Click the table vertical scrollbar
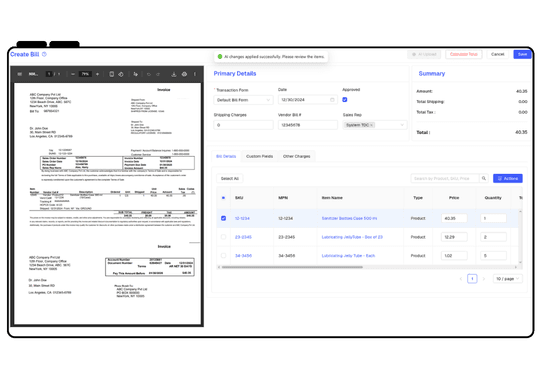This screenshot has width=540, height=384. point(520,237)
